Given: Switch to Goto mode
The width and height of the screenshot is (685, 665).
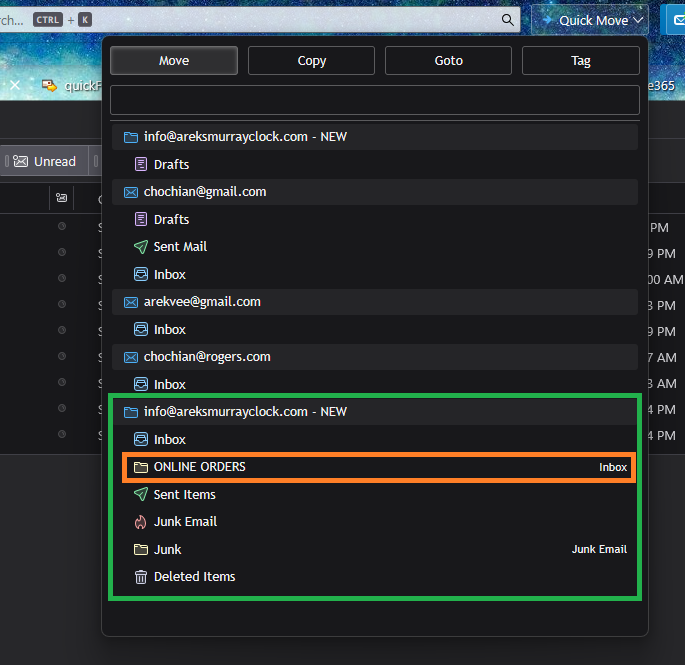Looking at the screenshot, I should coord(448,61).
